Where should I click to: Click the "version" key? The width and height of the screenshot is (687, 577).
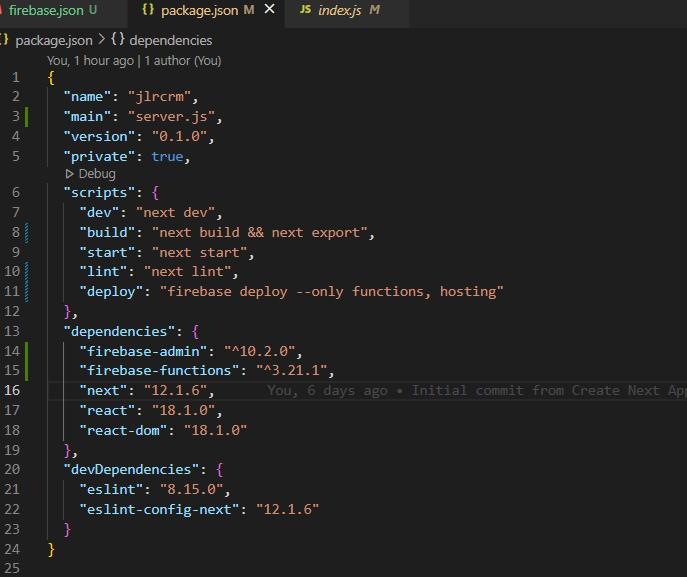pyautogui.click(x=99, y=137)
